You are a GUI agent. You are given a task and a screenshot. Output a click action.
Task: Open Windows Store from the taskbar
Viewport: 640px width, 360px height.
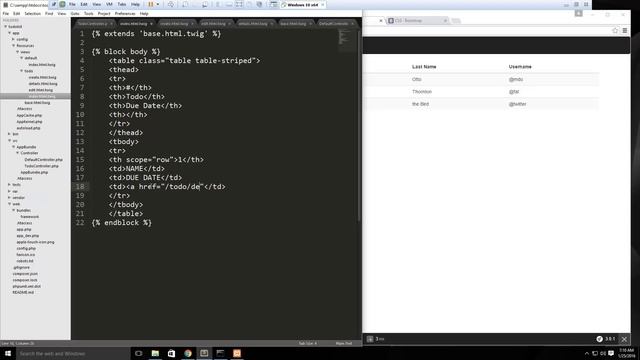point(171,353)
